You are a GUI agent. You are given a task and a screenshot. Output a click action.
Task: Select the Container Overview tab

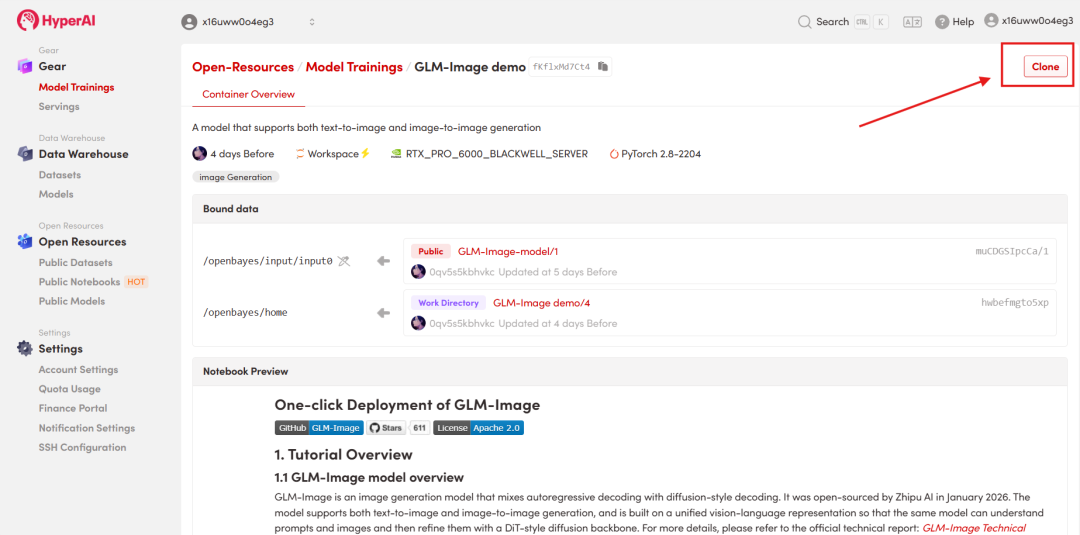click(x=248, y=94)
